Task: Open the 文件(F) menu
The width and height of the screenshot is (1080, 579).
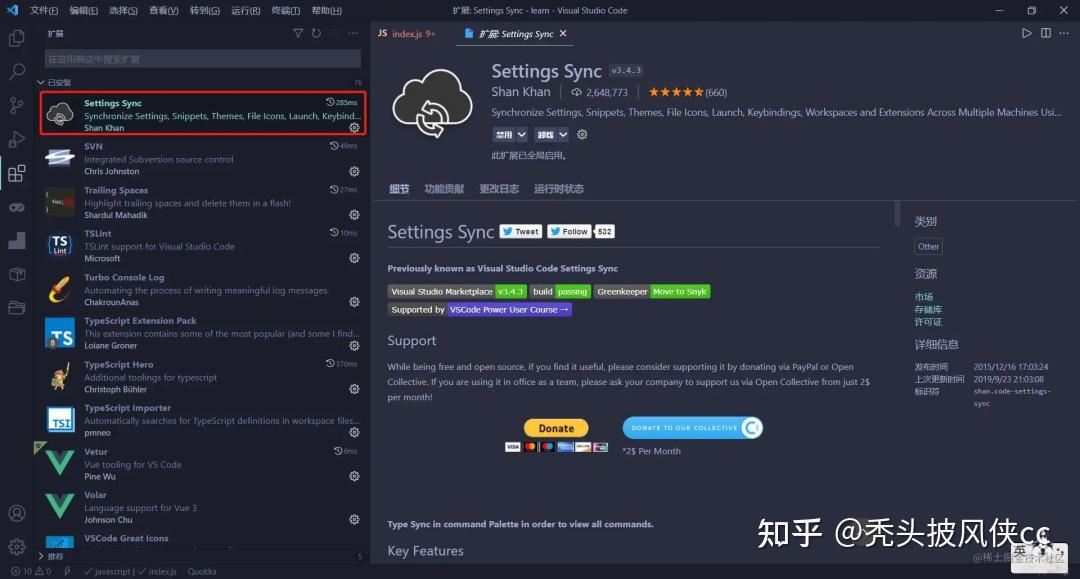Action: tap(43, 10)
